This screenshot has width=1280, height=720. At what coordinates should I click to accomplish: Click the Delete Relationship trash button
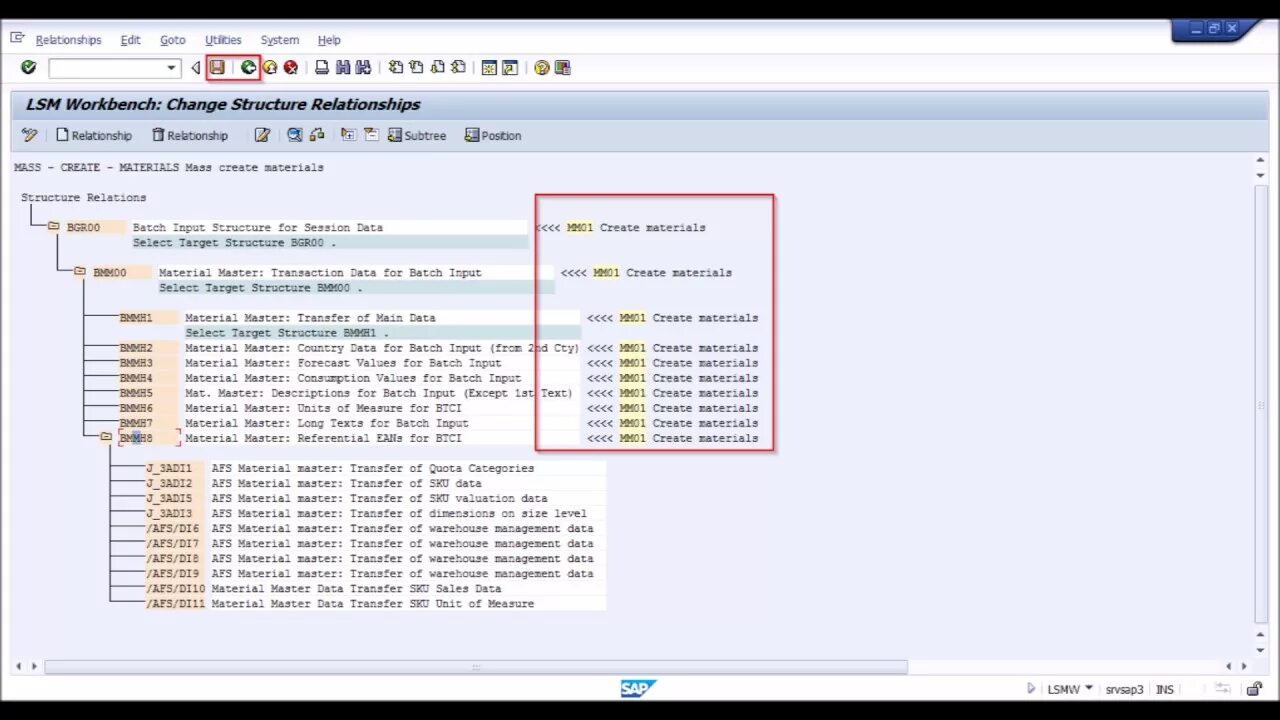coord(190,135)
